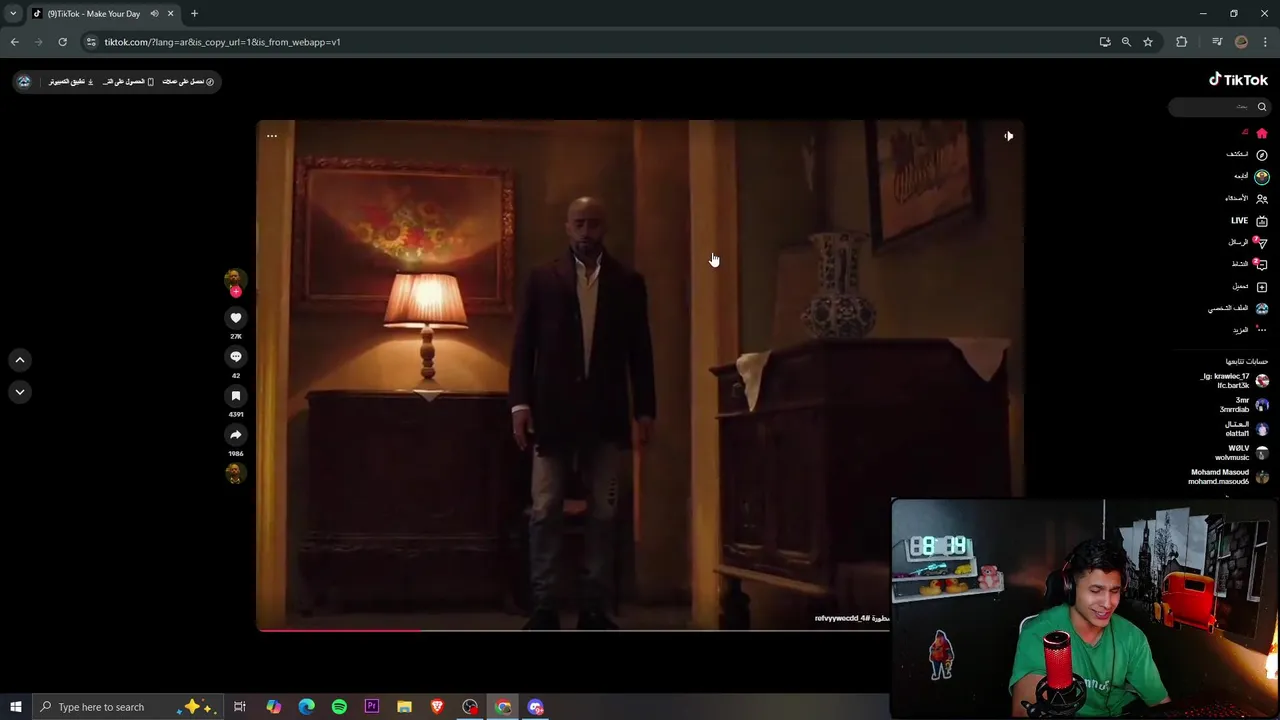The image size is (1280, 720).
Task: Open followed account wolvmusic
Action: pyautogui.click(x=1242, y=453)
